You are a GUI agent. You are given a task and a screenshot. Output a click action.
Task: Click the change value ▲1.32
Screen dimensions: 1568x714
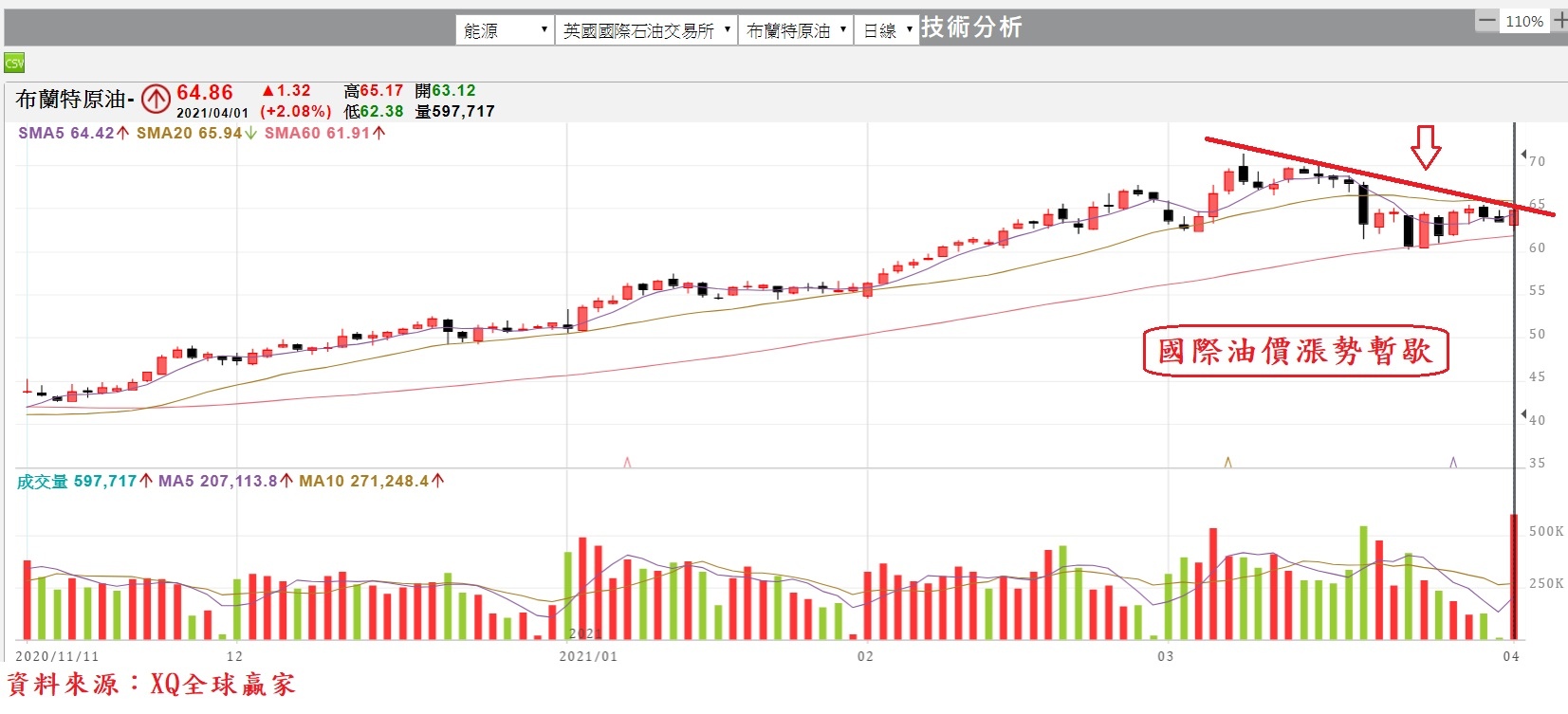pyautogui.click(x=286, y=91)
